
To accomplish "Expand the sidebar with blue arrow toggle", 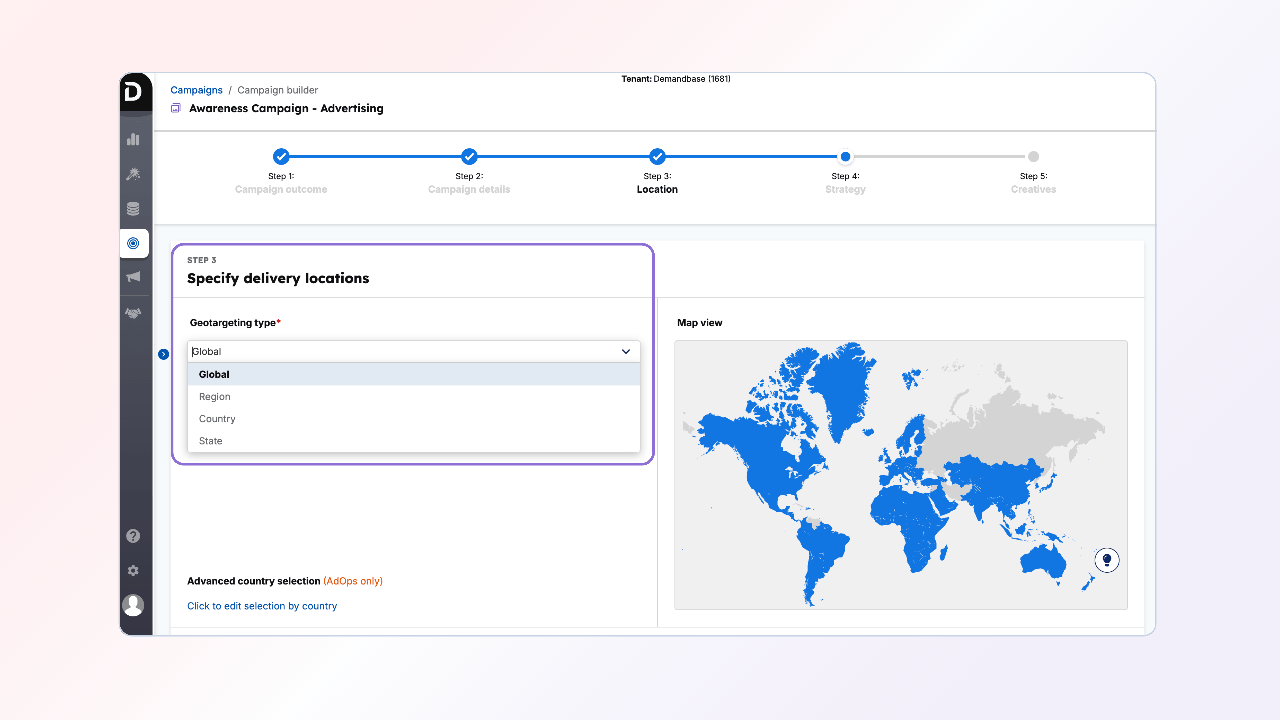I will [164, 354].
